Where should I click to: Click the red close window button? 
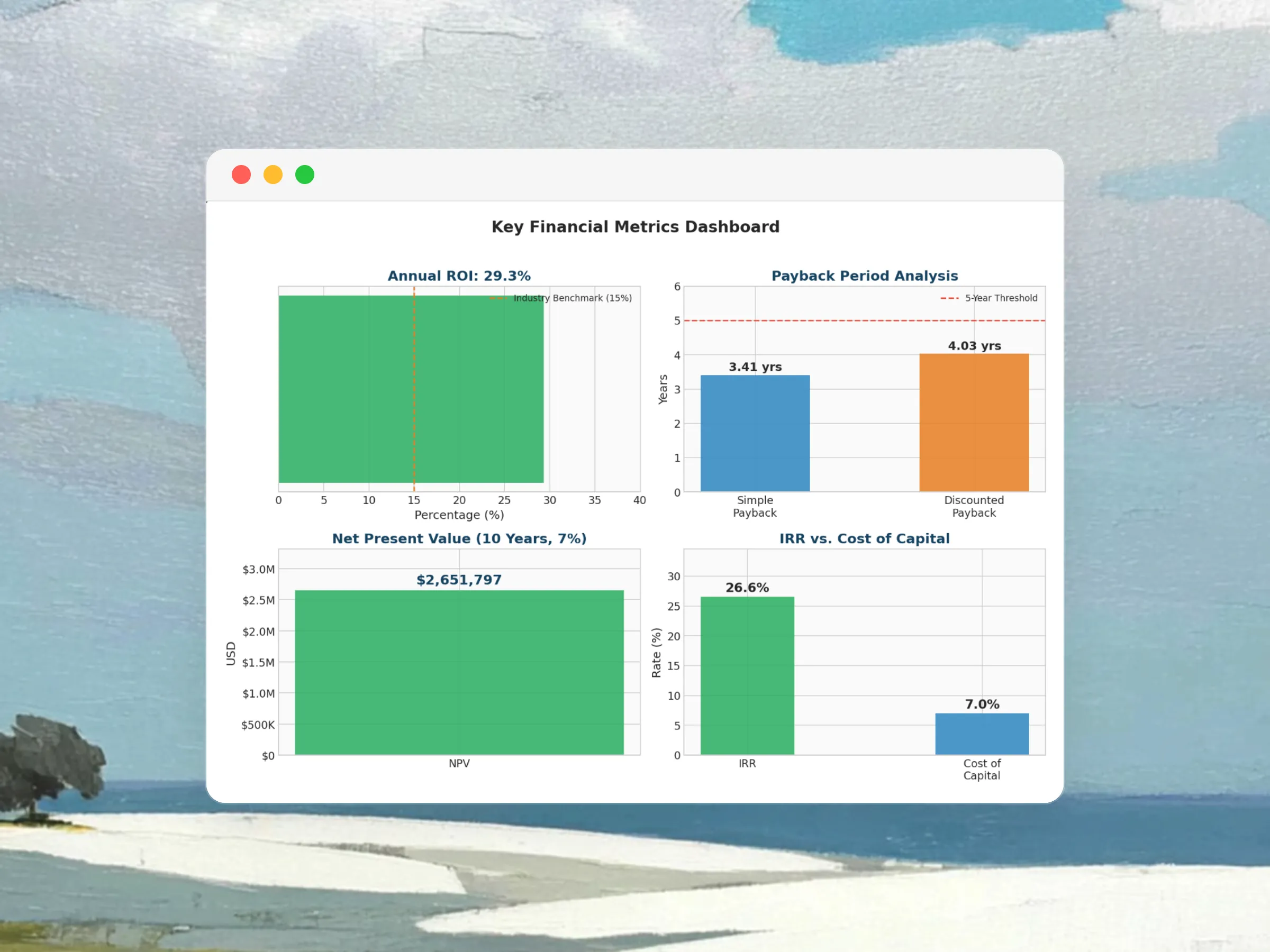pos(241,175)
